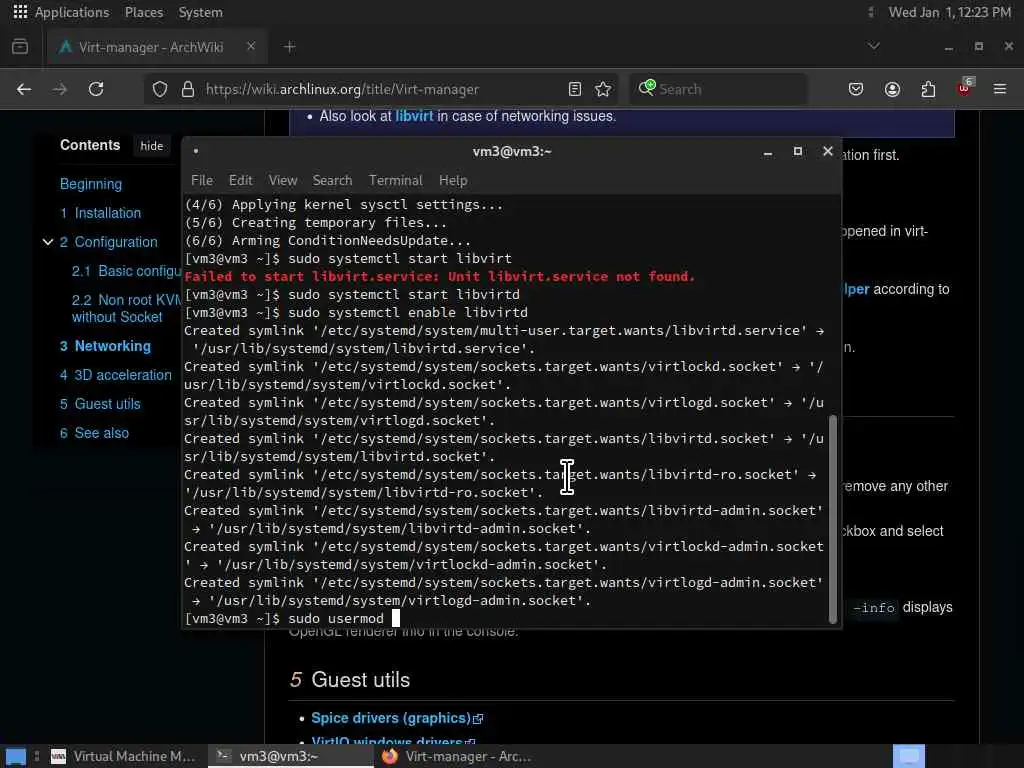Go to 3 Networking section

pos(105,346)
